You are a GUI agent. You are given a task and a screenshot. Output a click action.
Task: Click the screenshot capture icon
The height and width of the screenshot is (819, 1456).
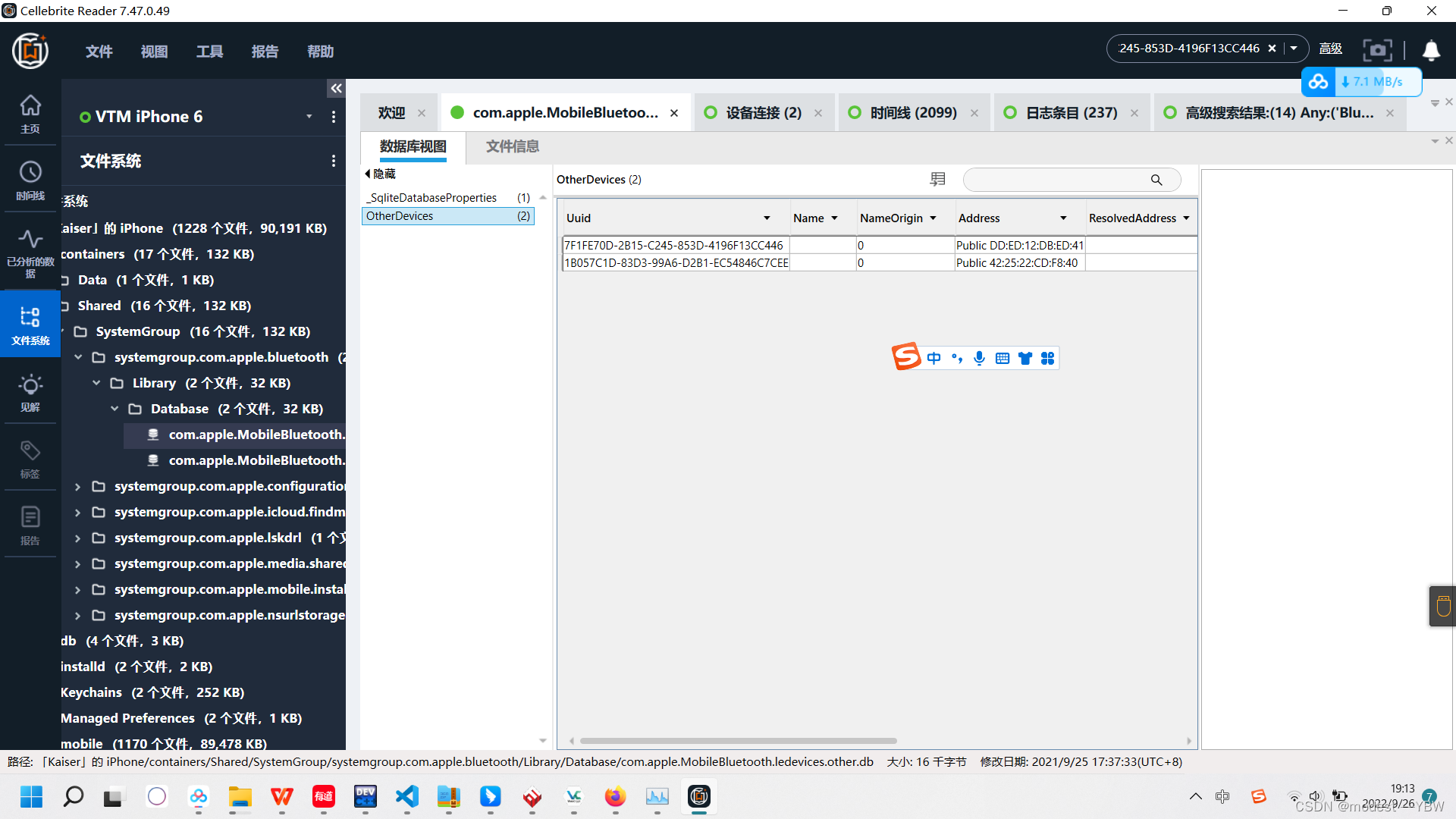point(1377,50)
